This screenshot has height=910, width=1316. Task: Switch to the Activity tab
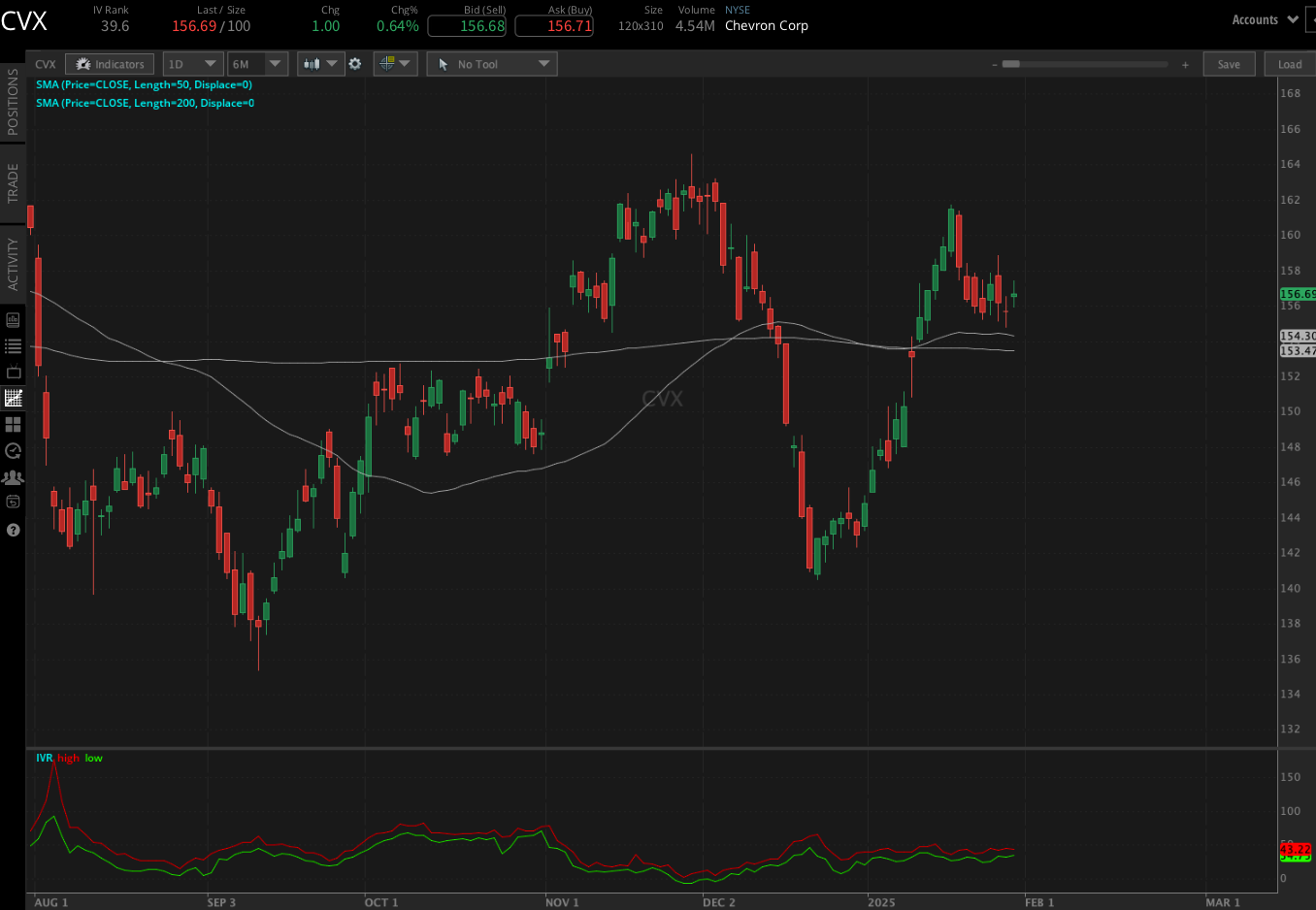coord(13,264)
